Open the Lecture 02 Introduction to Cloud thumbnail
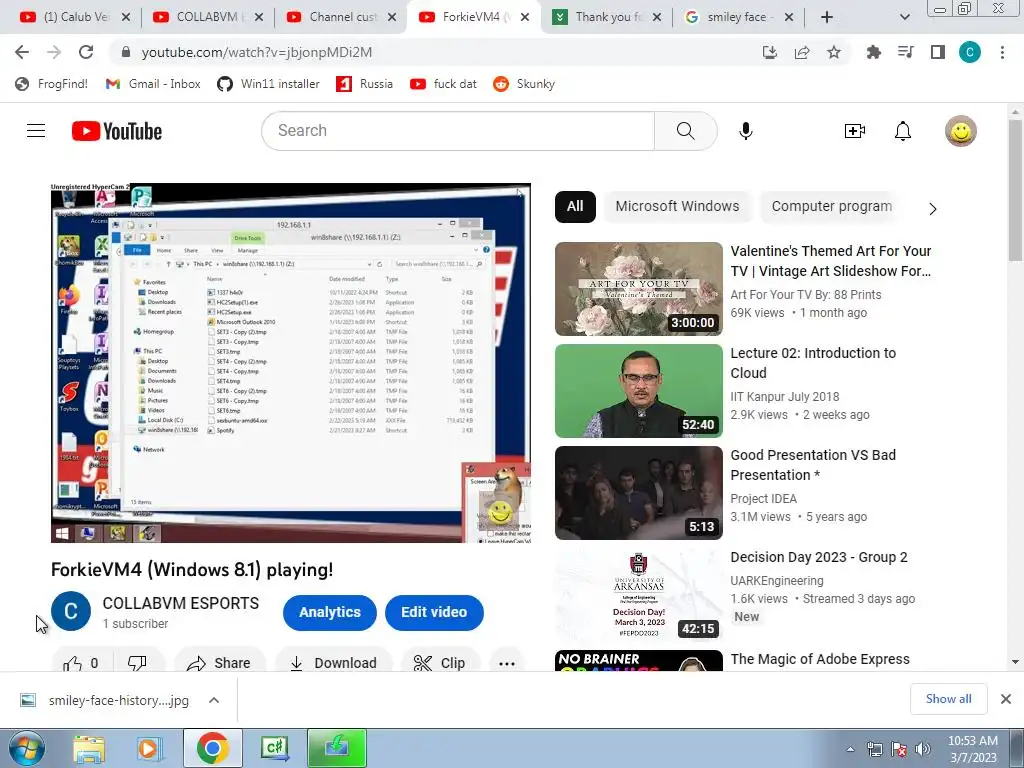This screenshot has height=768, width=1024. tap(639, 391)
